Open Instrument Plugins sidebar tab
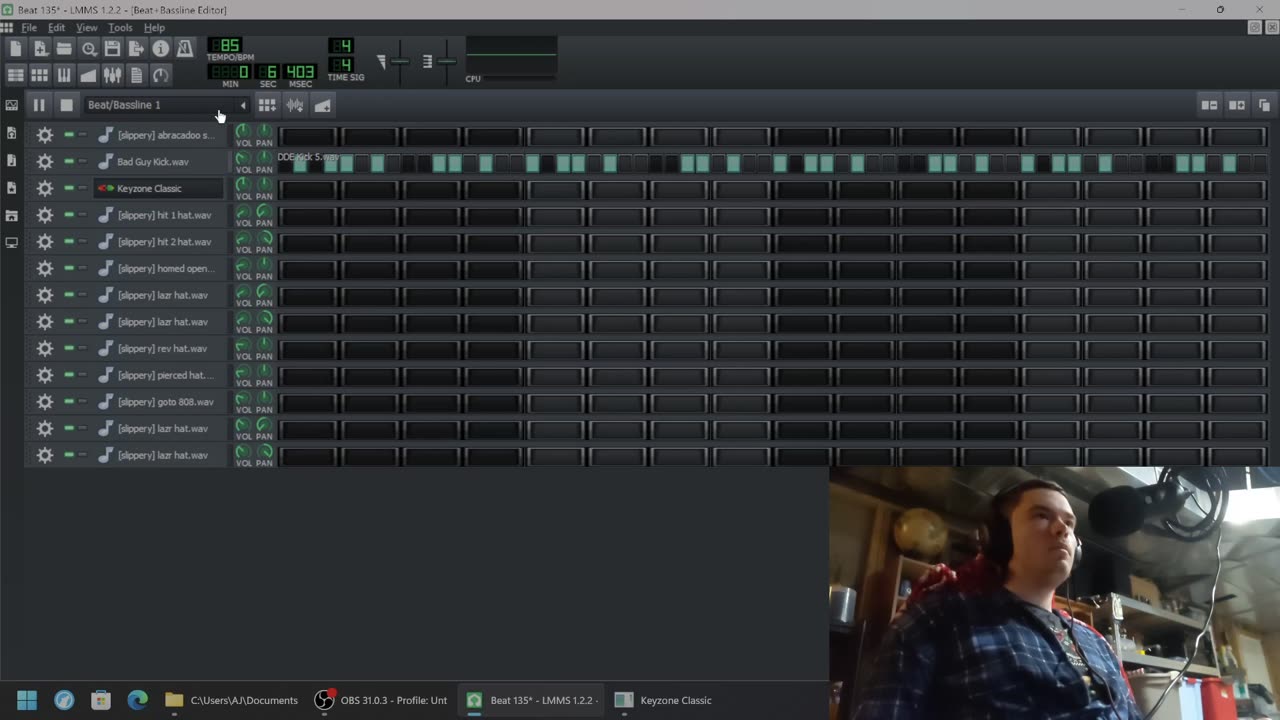1280x720 pixels. tap(11, 105)
